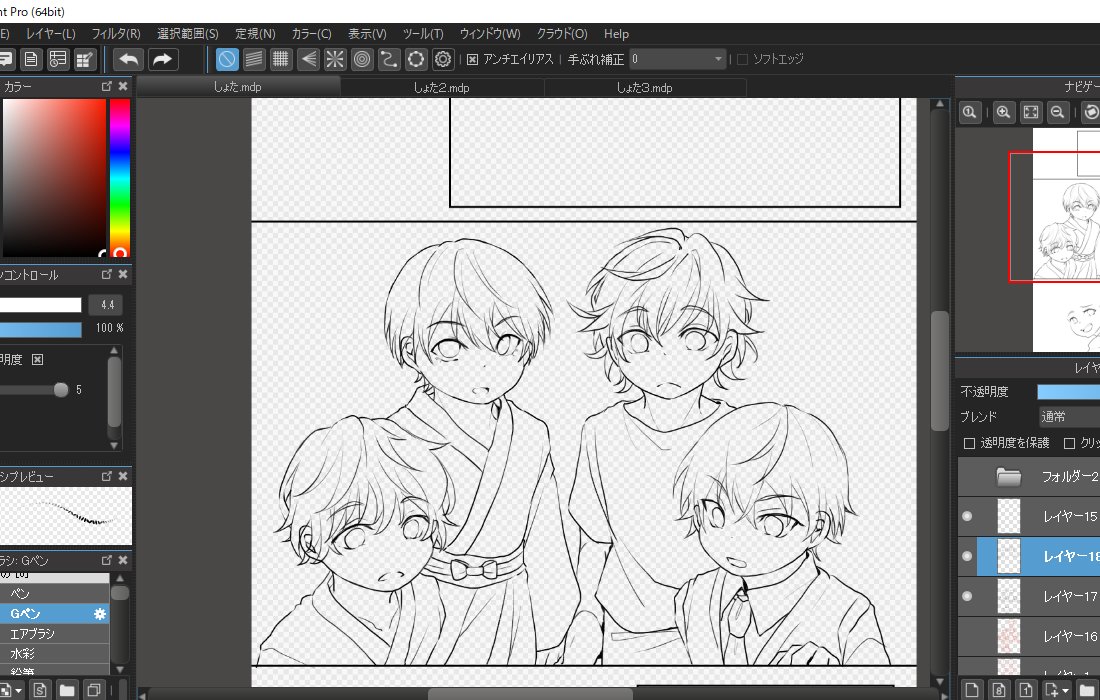This screenshot has width=1100, height=700.
Task: Open the Help menu
Action: [617, 34]
